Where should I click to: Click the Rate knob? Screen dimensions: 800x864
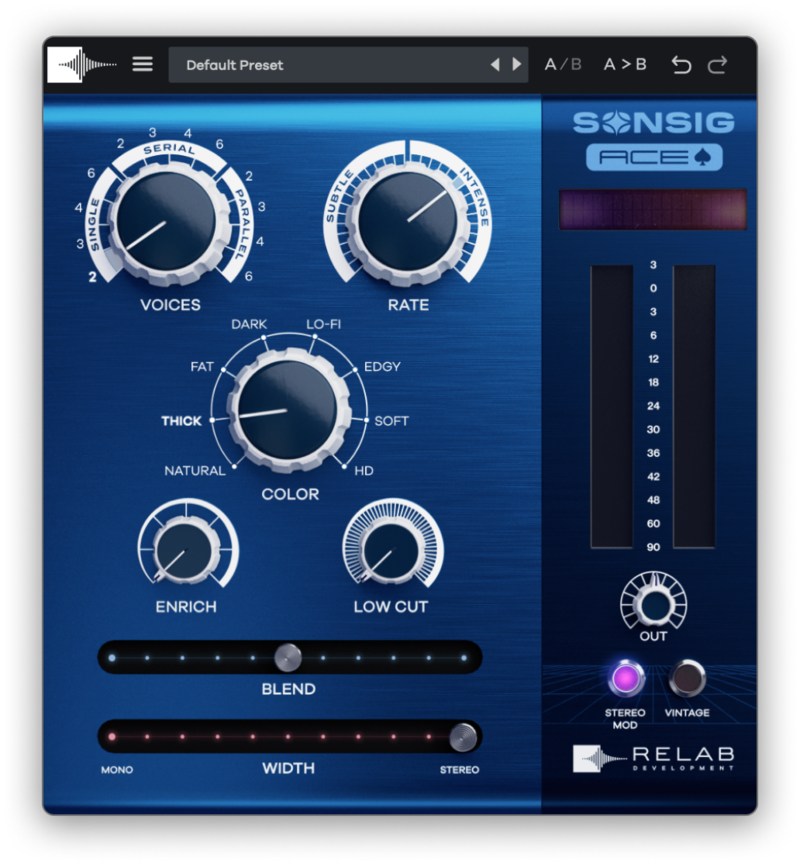pos(408,221)
